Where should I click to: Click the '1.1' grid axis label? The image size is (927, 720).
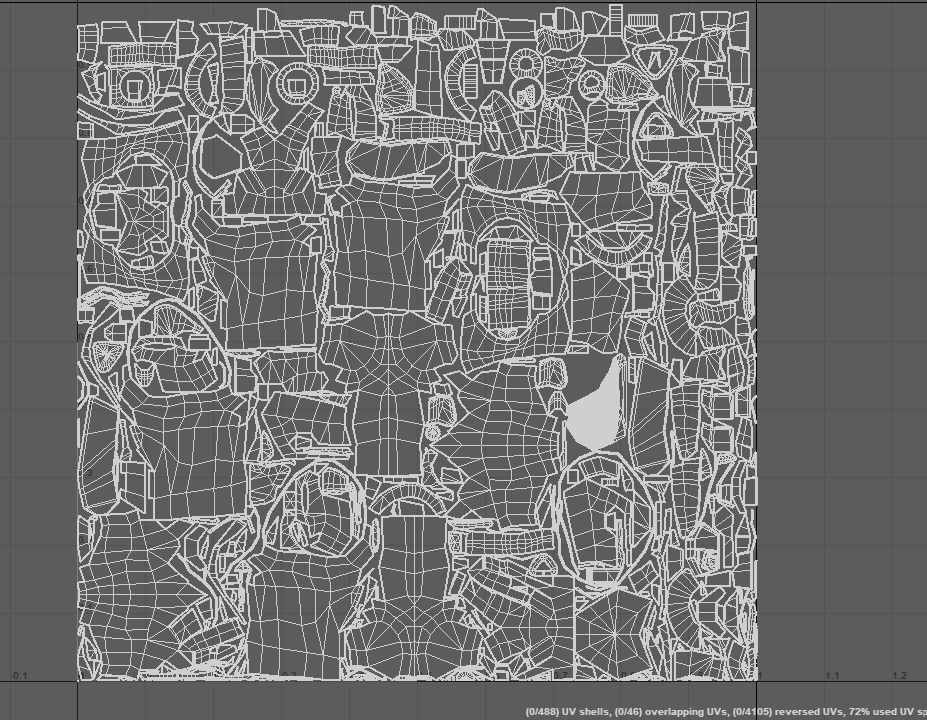(832, 676)
